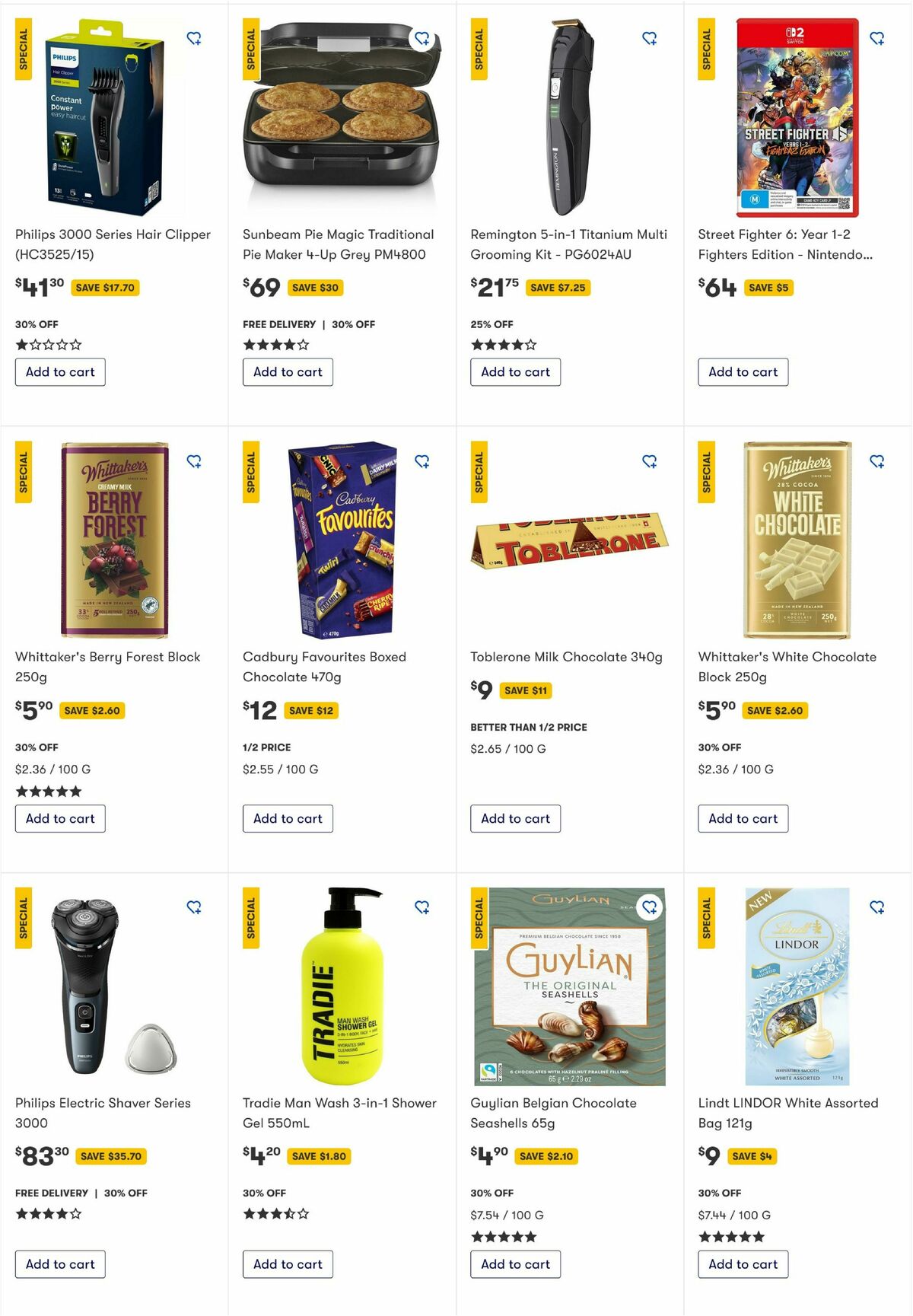This screenshot has height=1316, width=913.
Task: Click the wishlist heart on Lindt LINDOR bag
Action: [879, 907]
